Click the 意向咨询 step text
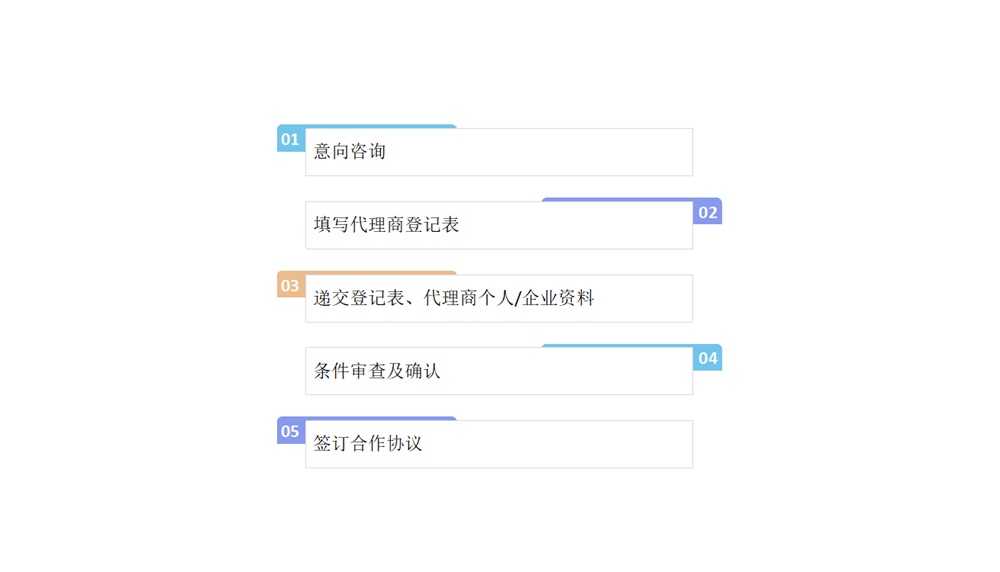The height and width of the screenshot is (572, 1000). [349, 151]
